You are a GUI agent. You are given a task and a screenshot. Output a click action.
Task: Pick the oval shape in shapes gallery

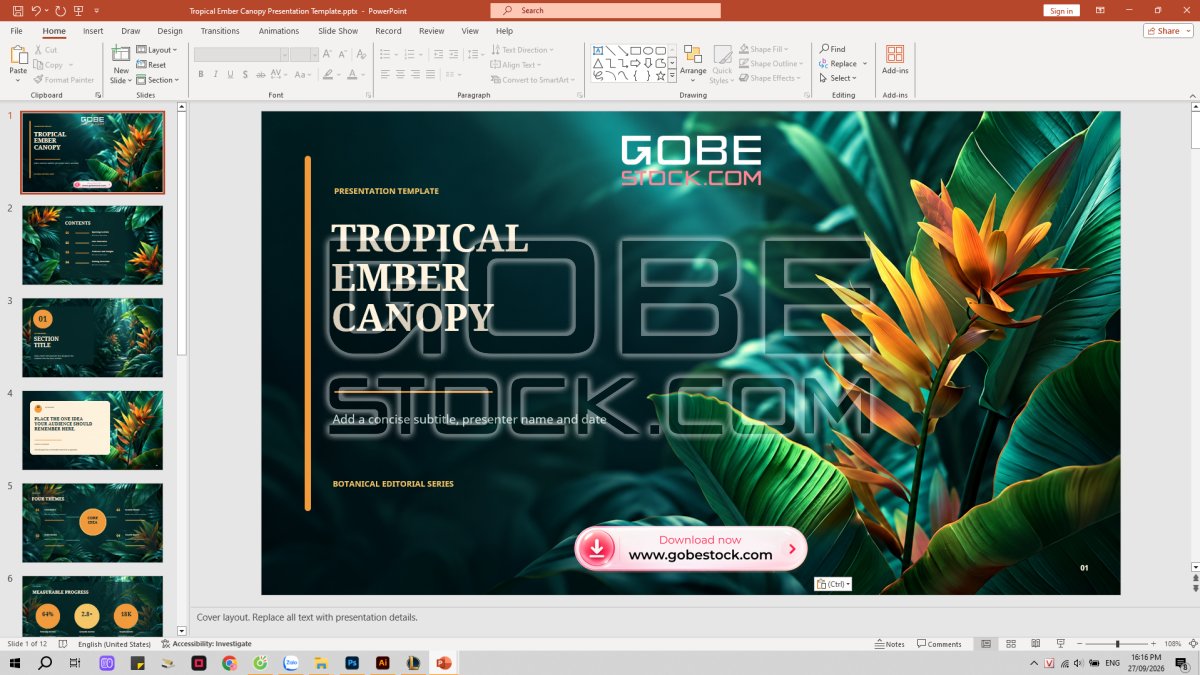648,50
